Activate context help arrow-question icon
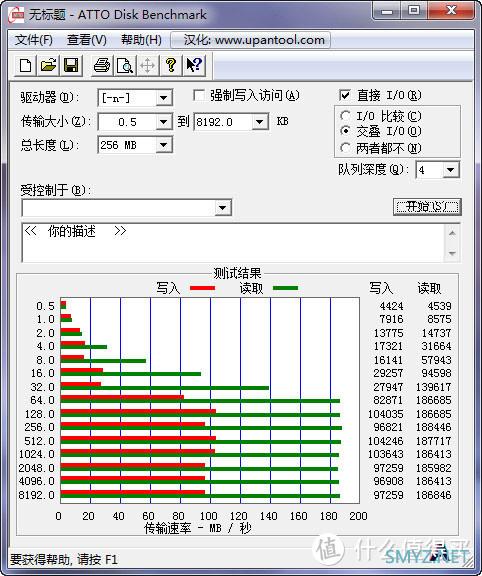 194,66
